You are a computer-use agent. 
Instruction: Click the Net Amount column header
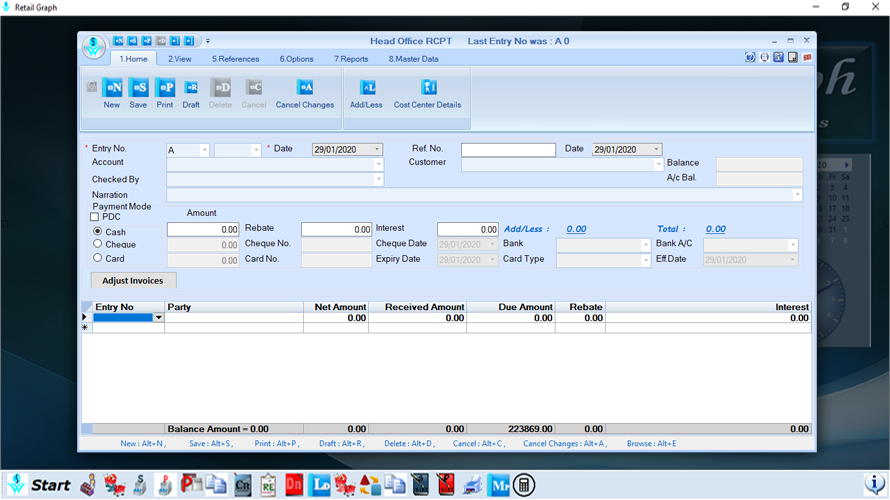tap(336, 307)
